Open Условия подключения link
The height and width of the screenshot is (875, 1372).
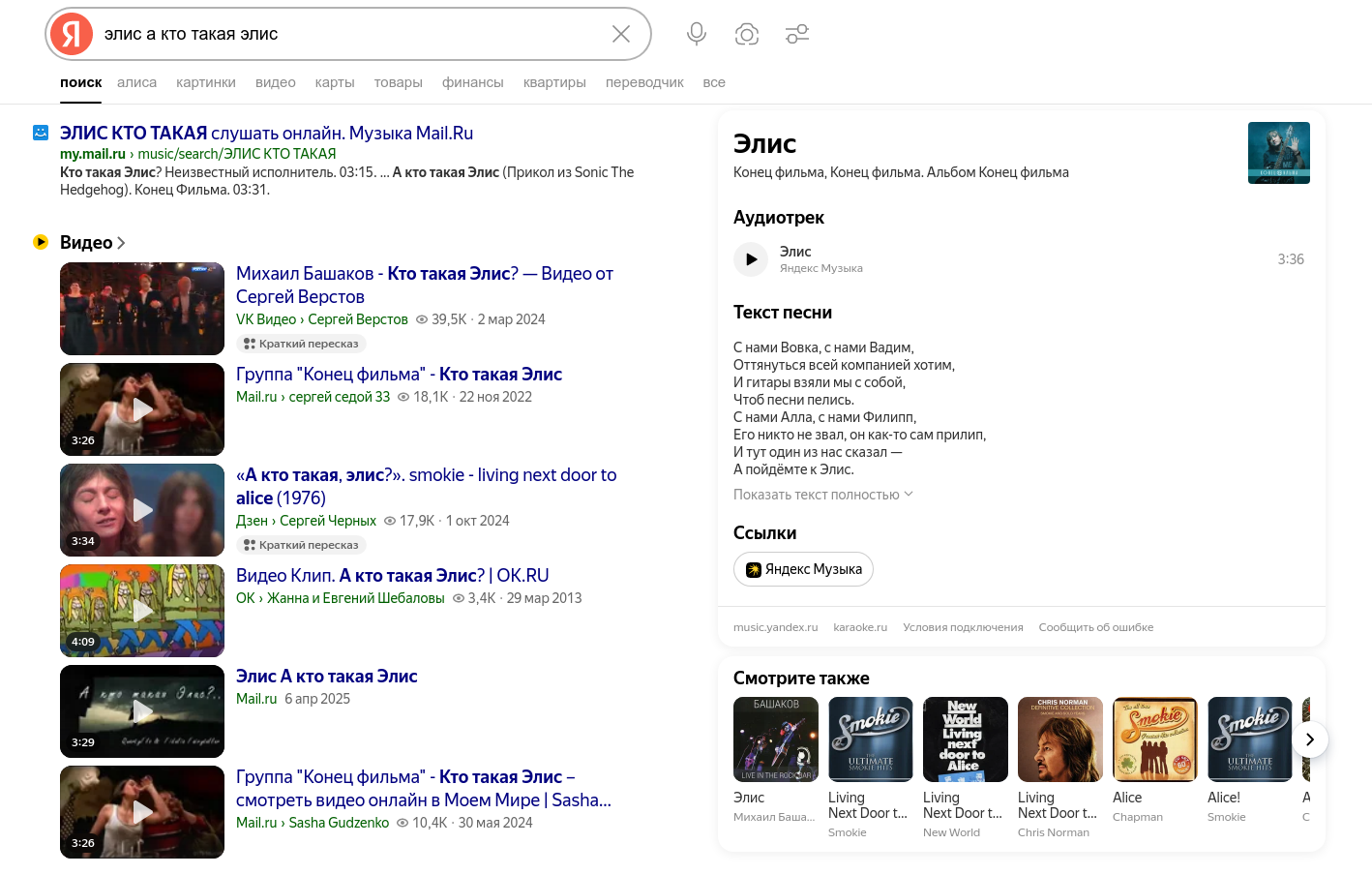963,627
